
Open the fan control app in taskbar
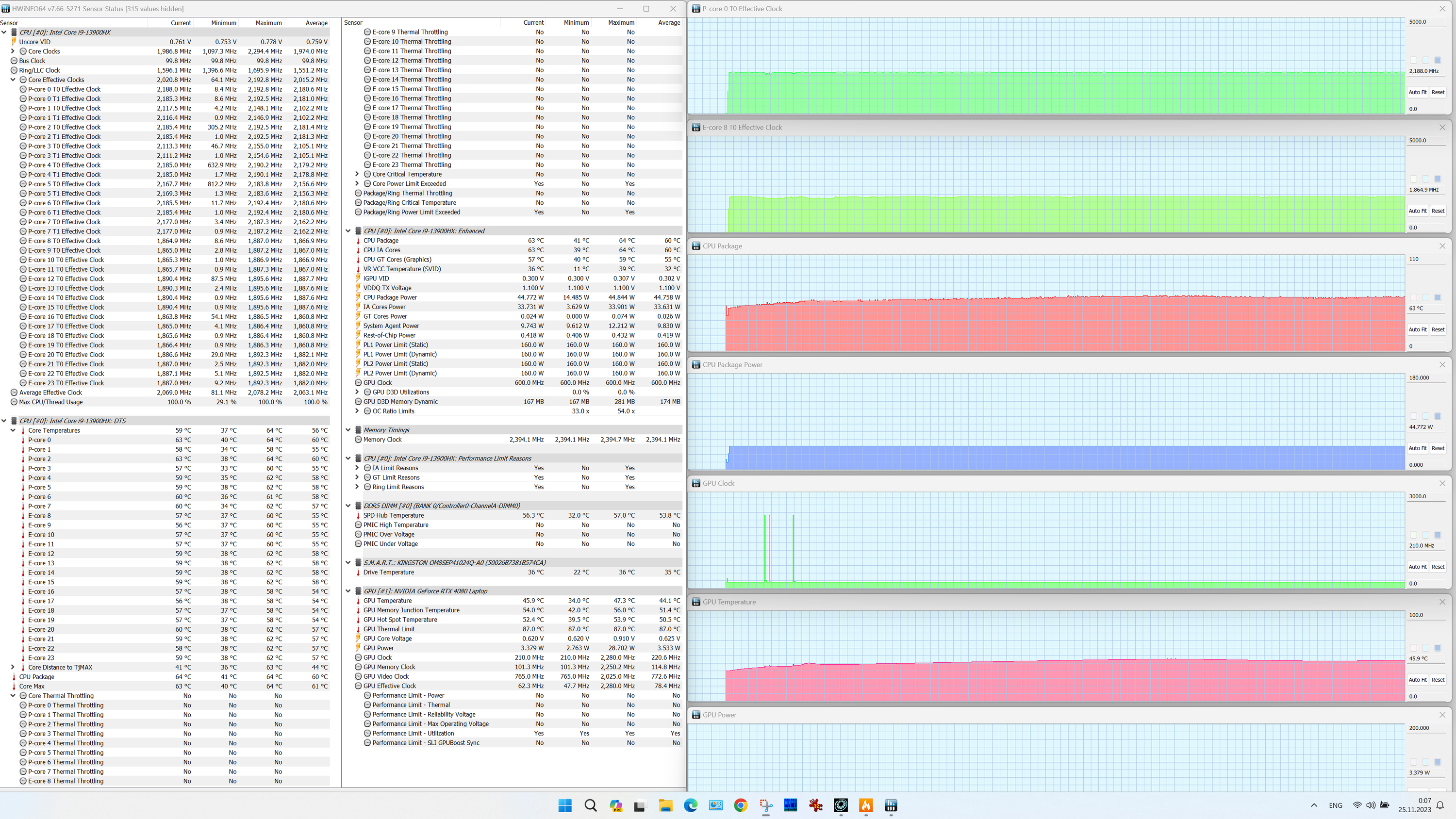click(x=841, y=805)
